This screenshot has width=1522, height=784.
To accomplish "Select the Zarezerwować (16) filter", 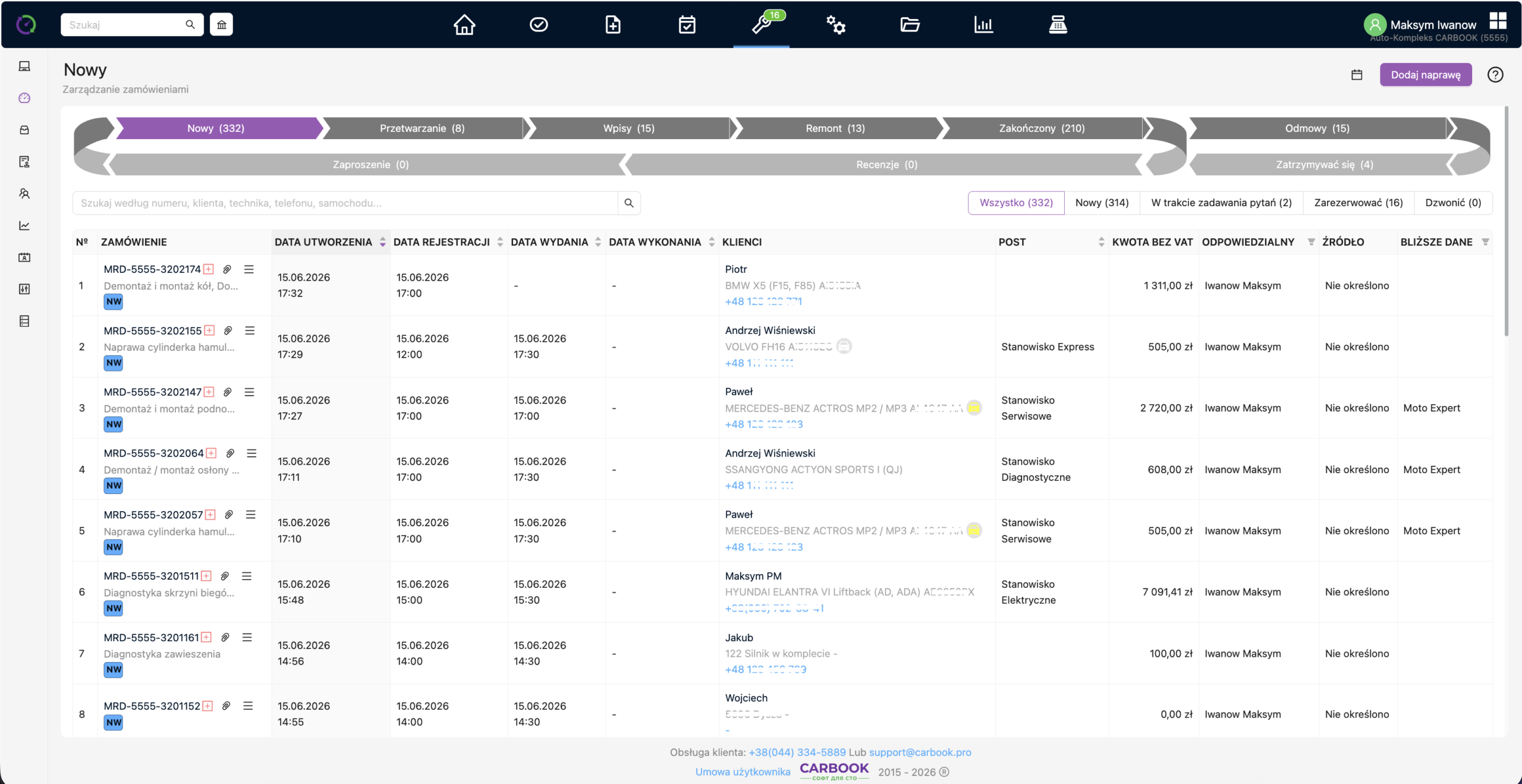I will 1359,203.
